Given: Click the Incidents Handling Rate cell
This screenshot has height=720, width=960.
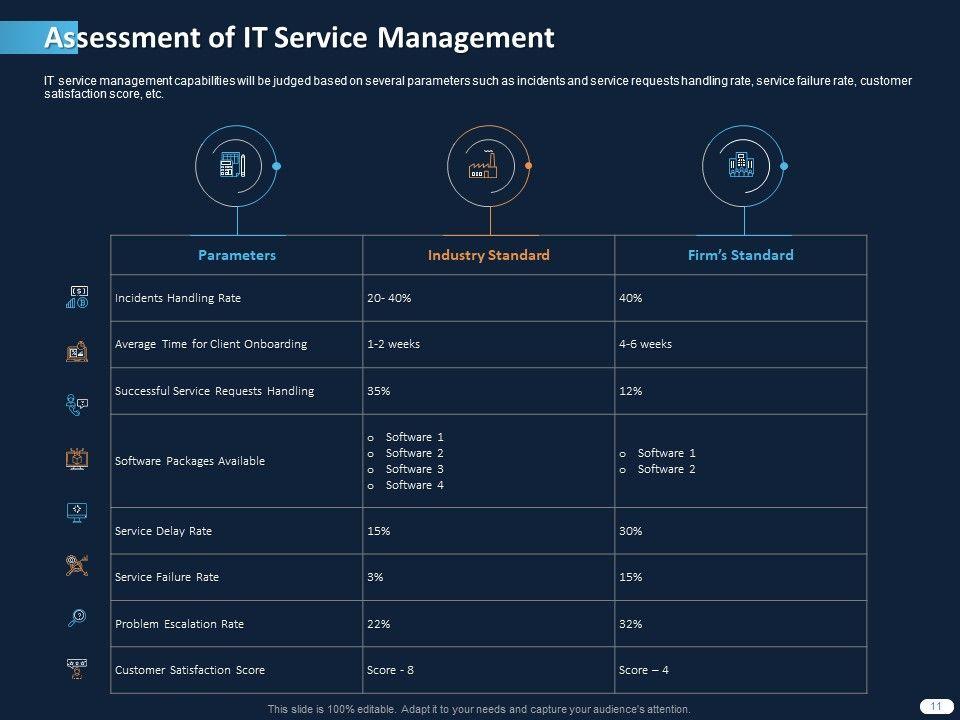Looking at the screenshot, I should [x=236, y=298].
